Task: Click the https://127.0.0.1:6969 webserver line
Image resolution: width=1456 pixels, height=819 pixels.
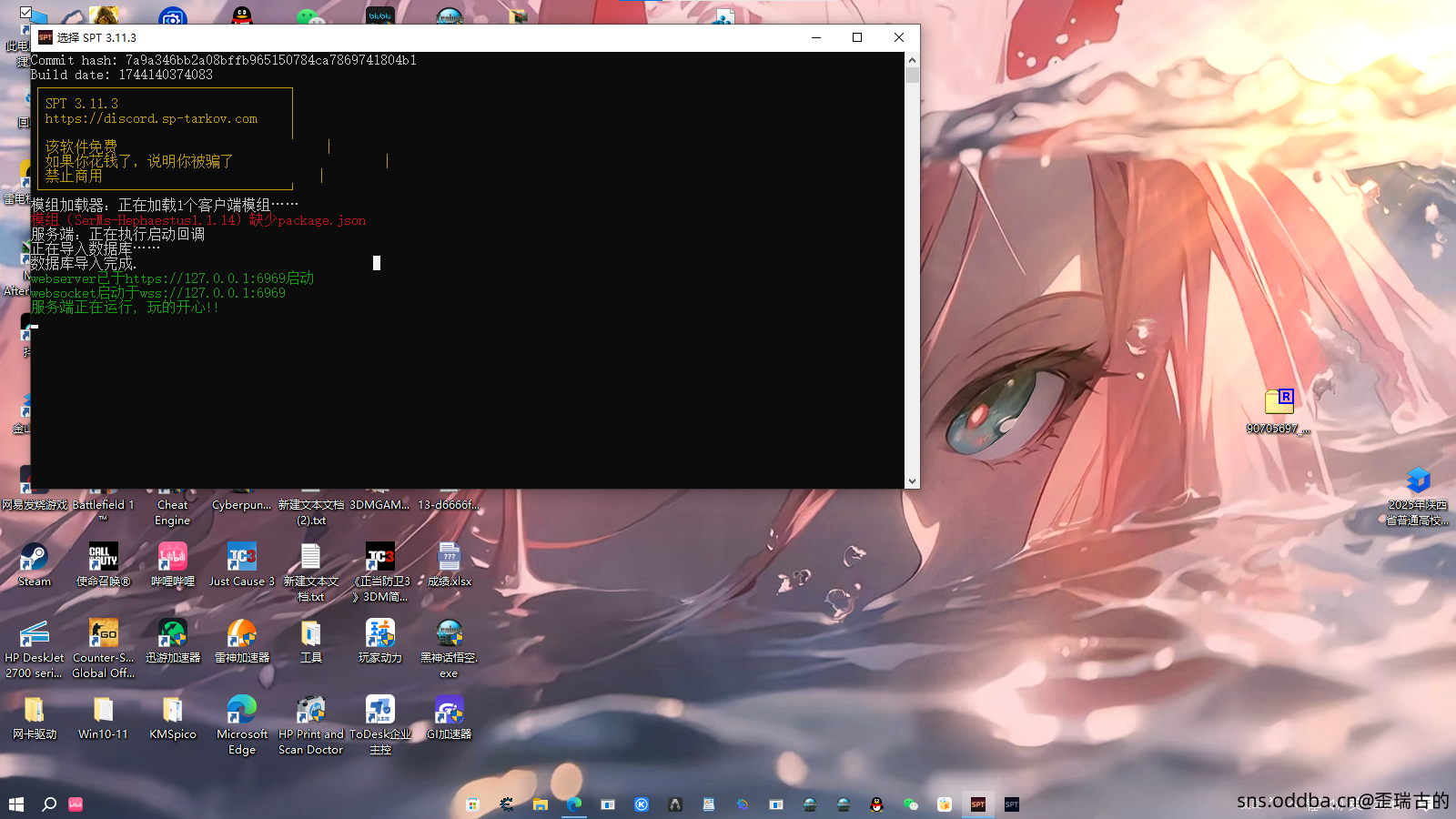Action: coord(172,278)
